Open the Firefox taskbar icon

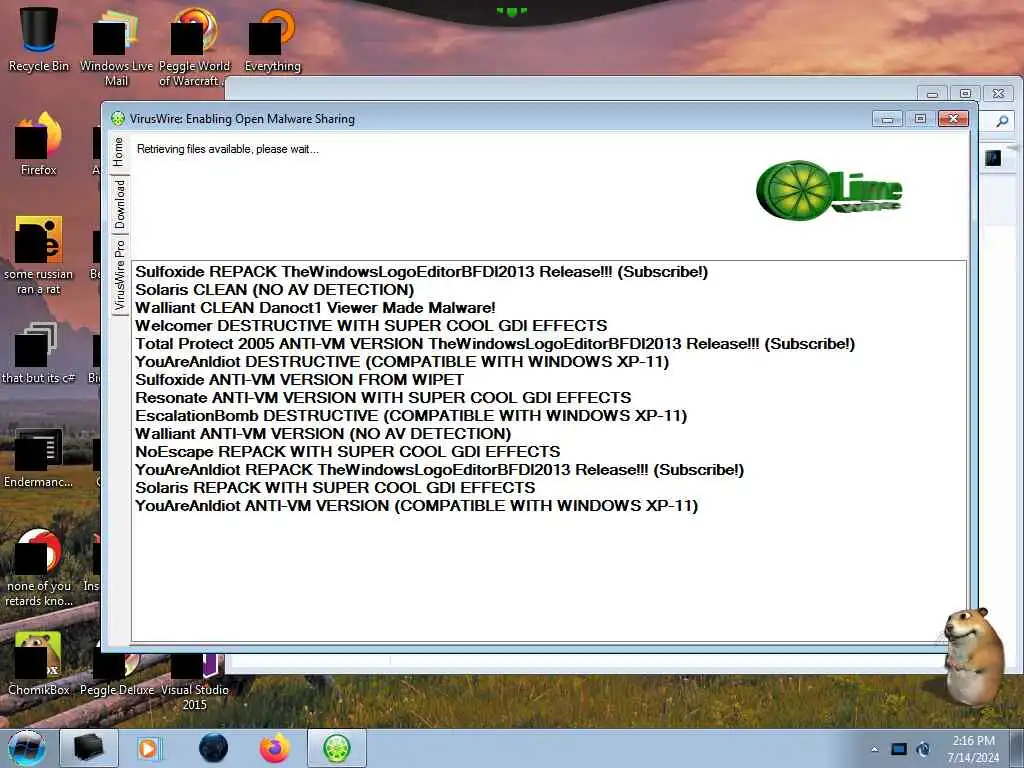(x=274, y=748)
